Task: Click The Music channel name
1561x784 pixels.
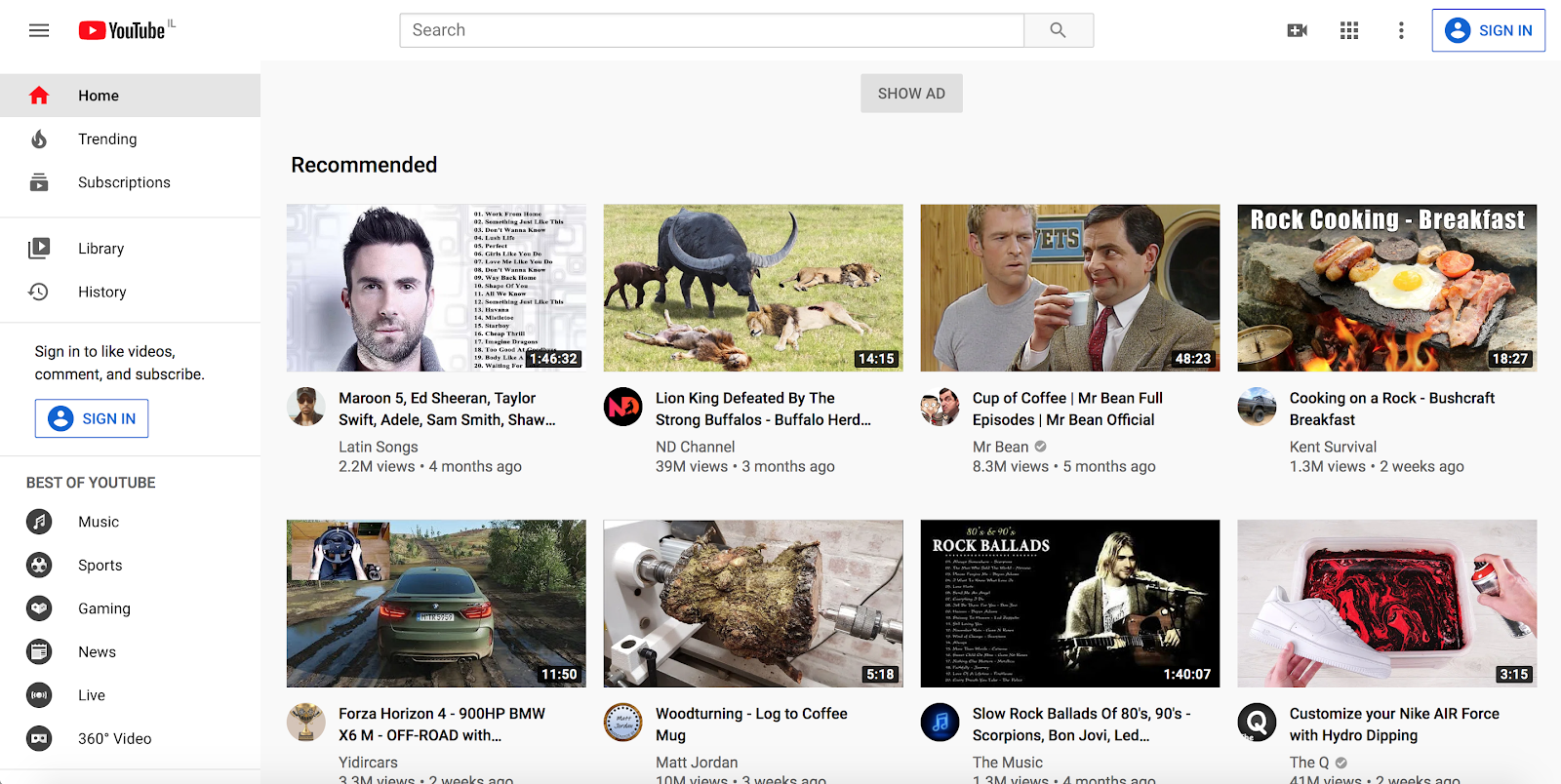Action: point(1008,763)
